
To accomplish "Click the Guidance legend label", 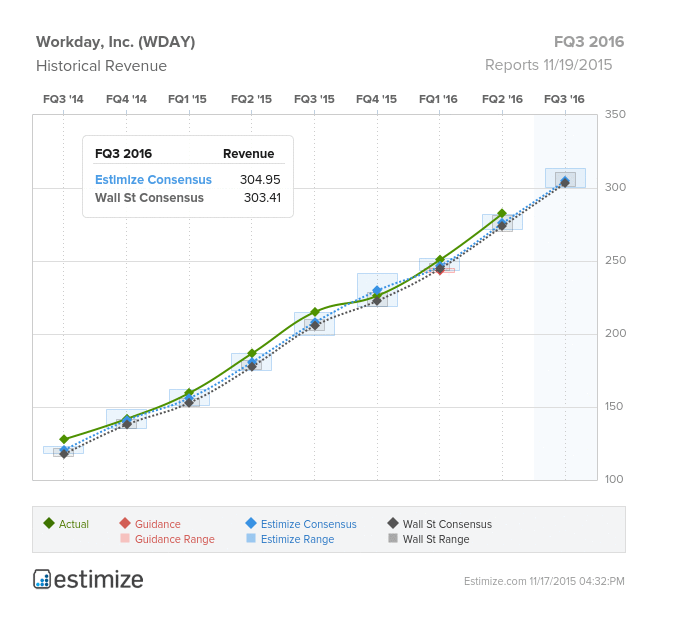I will pos(158,524).
